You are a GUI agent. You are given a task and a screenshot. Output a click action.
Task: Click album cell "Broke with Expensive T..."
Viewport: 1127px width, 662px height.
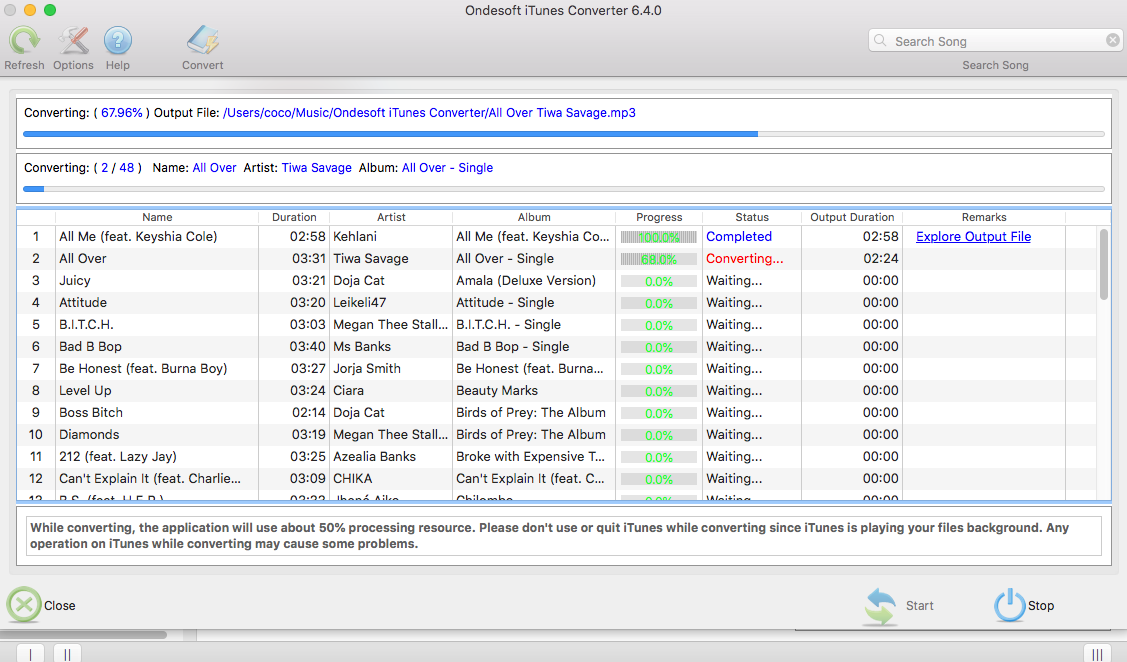pos(530,456)
